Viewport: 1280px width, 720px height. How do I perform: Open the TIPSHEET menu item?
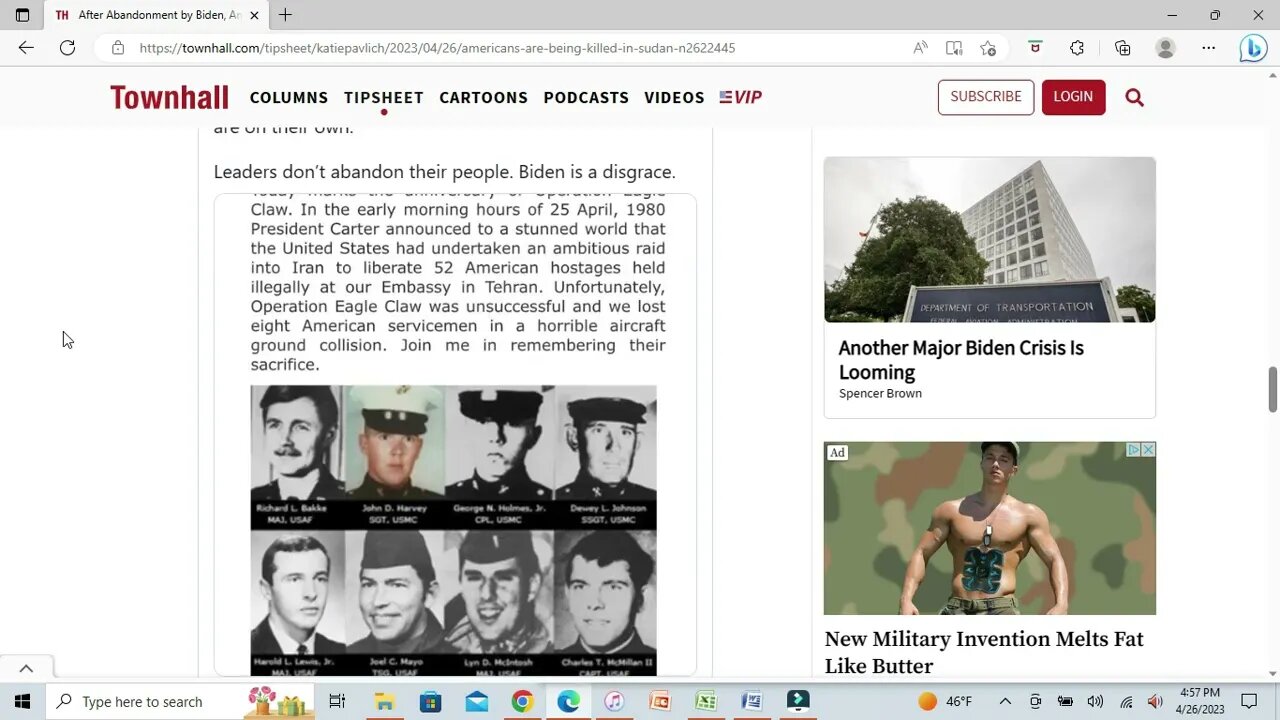[x=384, y=97]
